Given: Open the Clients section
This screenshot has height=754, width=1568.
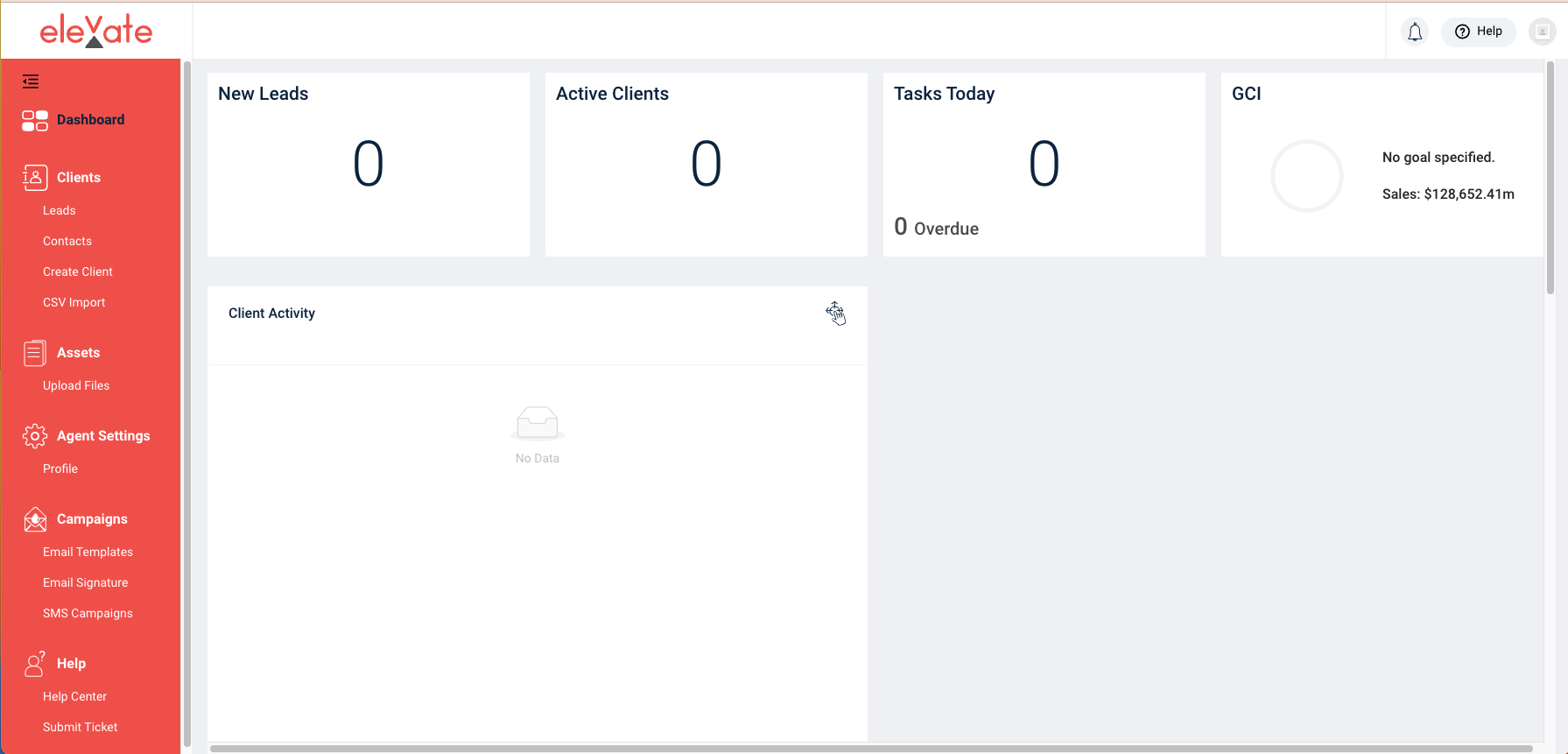Looking at the screenshot, I should (x=79, y=178).
